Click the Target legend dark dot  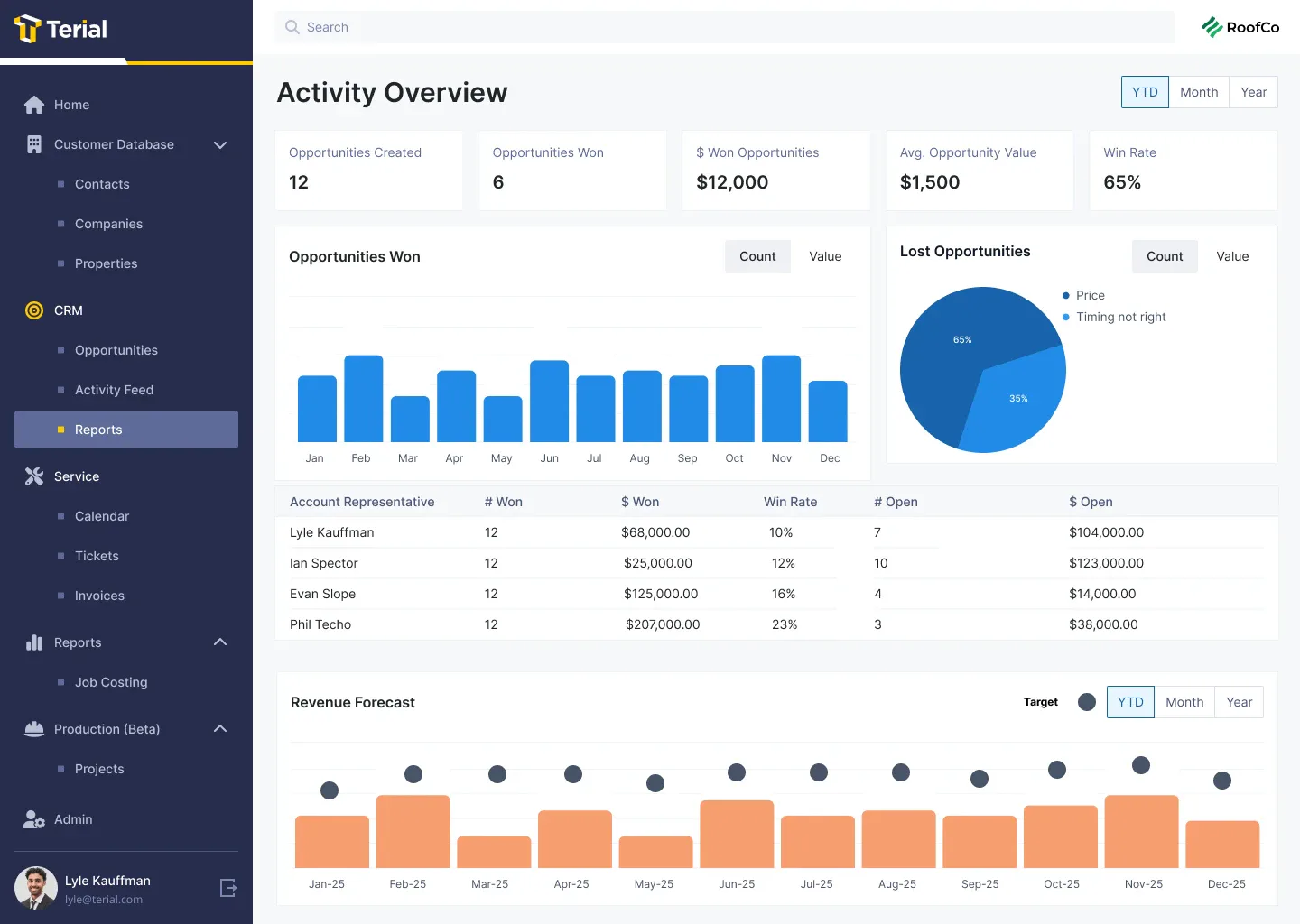click(1087, 702)
